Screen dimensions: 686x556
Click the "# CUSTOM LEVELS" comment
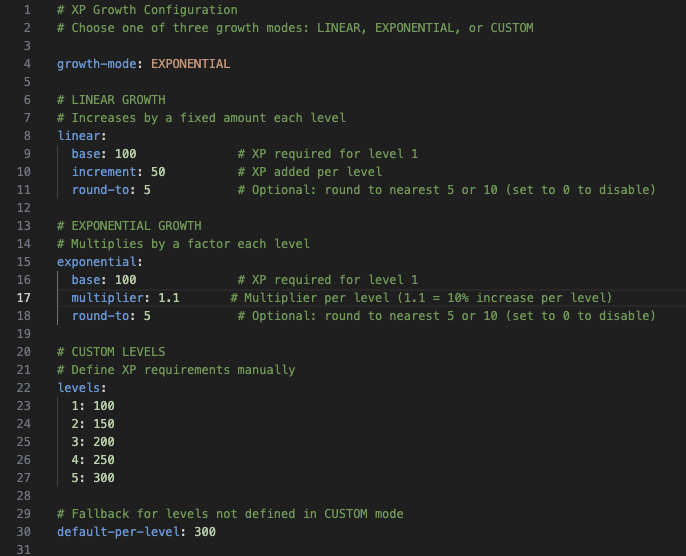pos(111,352)
